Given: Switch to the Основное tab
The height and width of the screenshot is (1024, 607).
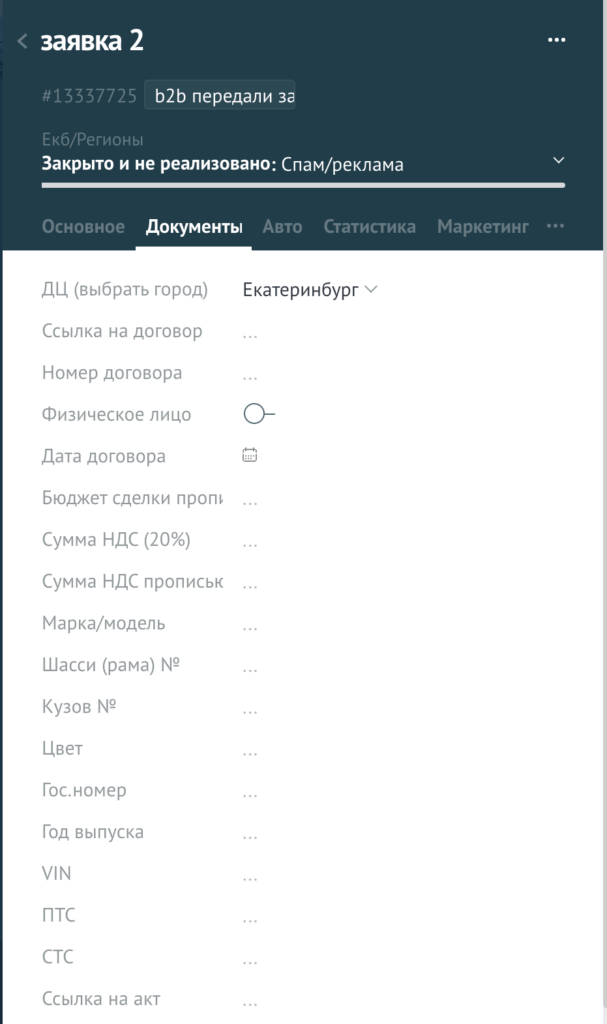Looking at the screenshot, I should 83,227.
